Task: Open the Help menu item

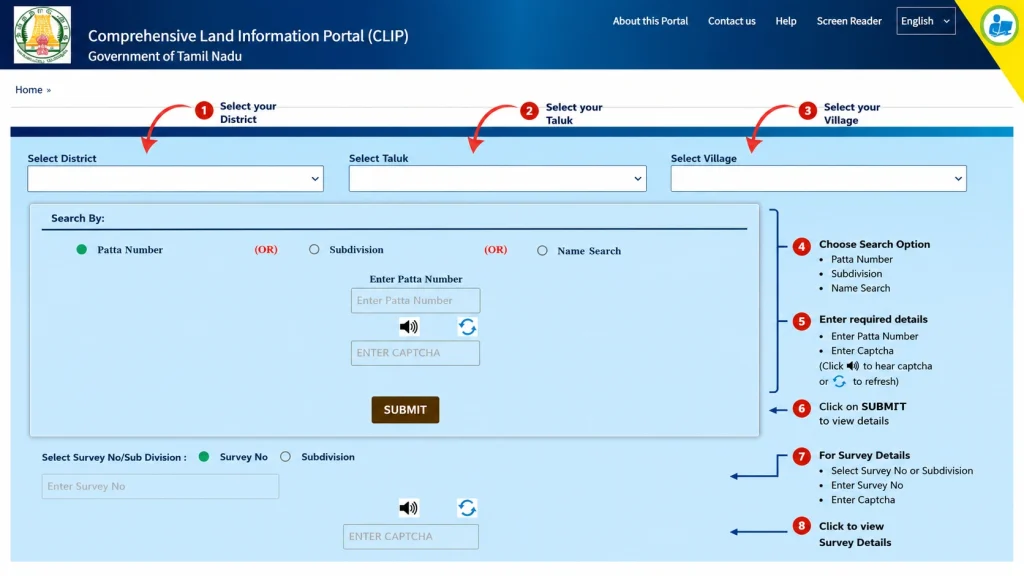Action: (x=786, y=21)
